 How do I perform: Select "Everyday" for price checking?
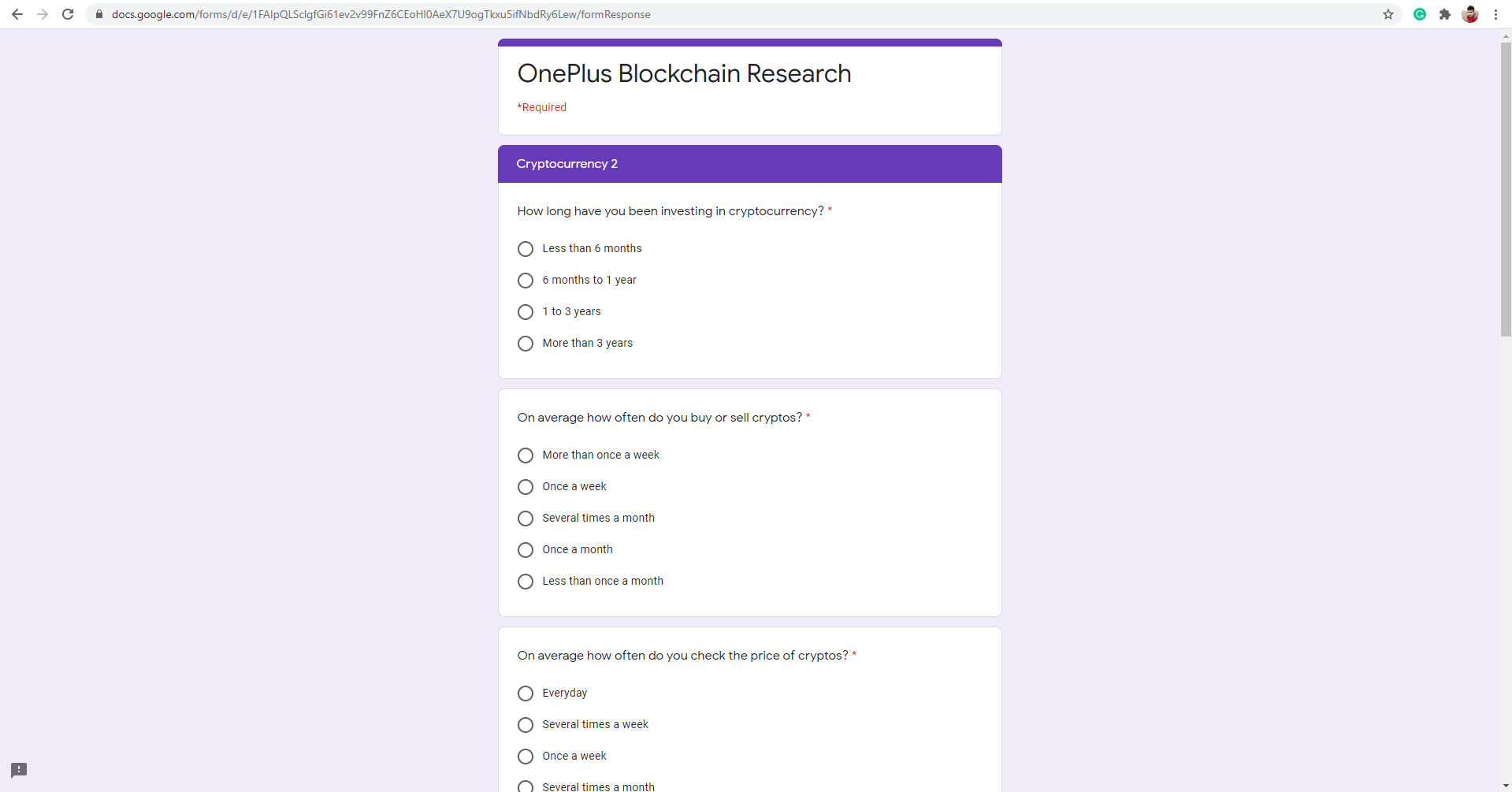tap(526, 693)
